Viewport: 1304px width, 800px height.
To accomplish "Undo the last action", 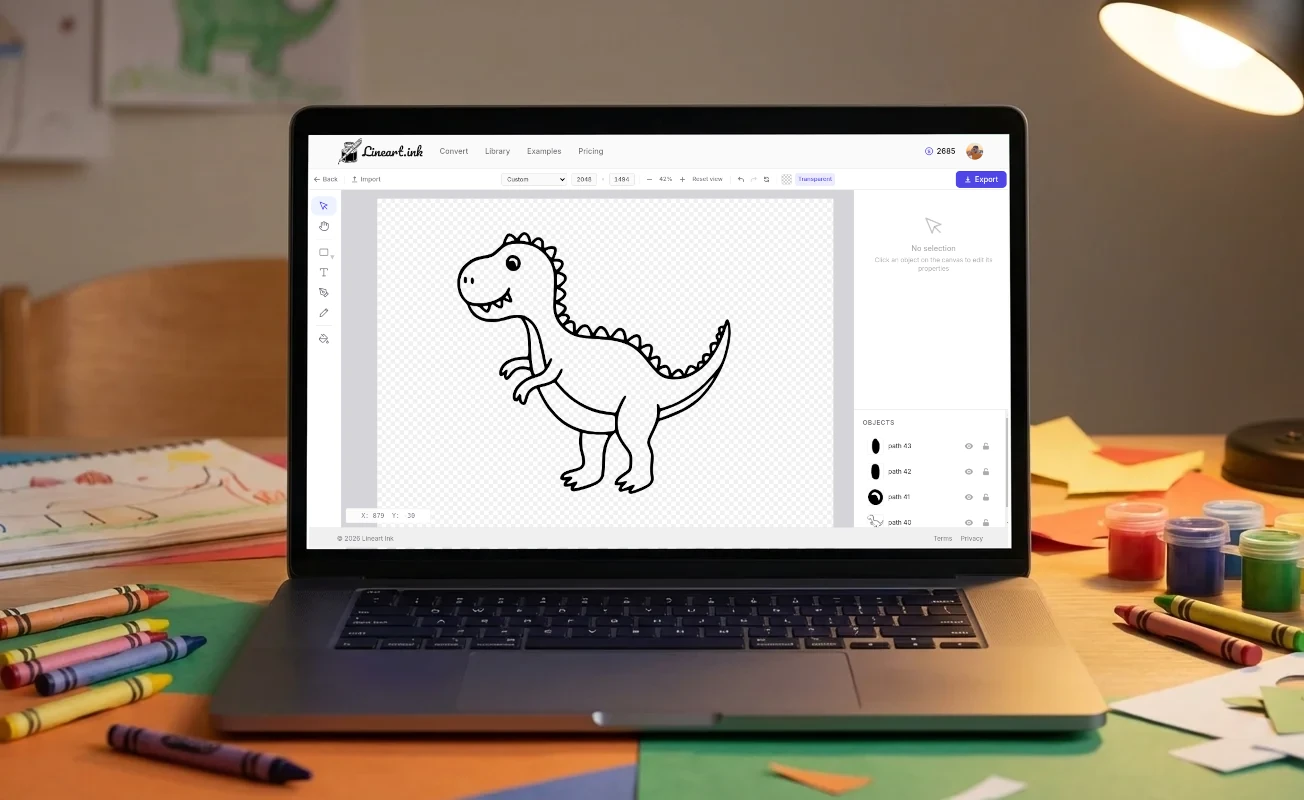I will click(x=741, y=179).
